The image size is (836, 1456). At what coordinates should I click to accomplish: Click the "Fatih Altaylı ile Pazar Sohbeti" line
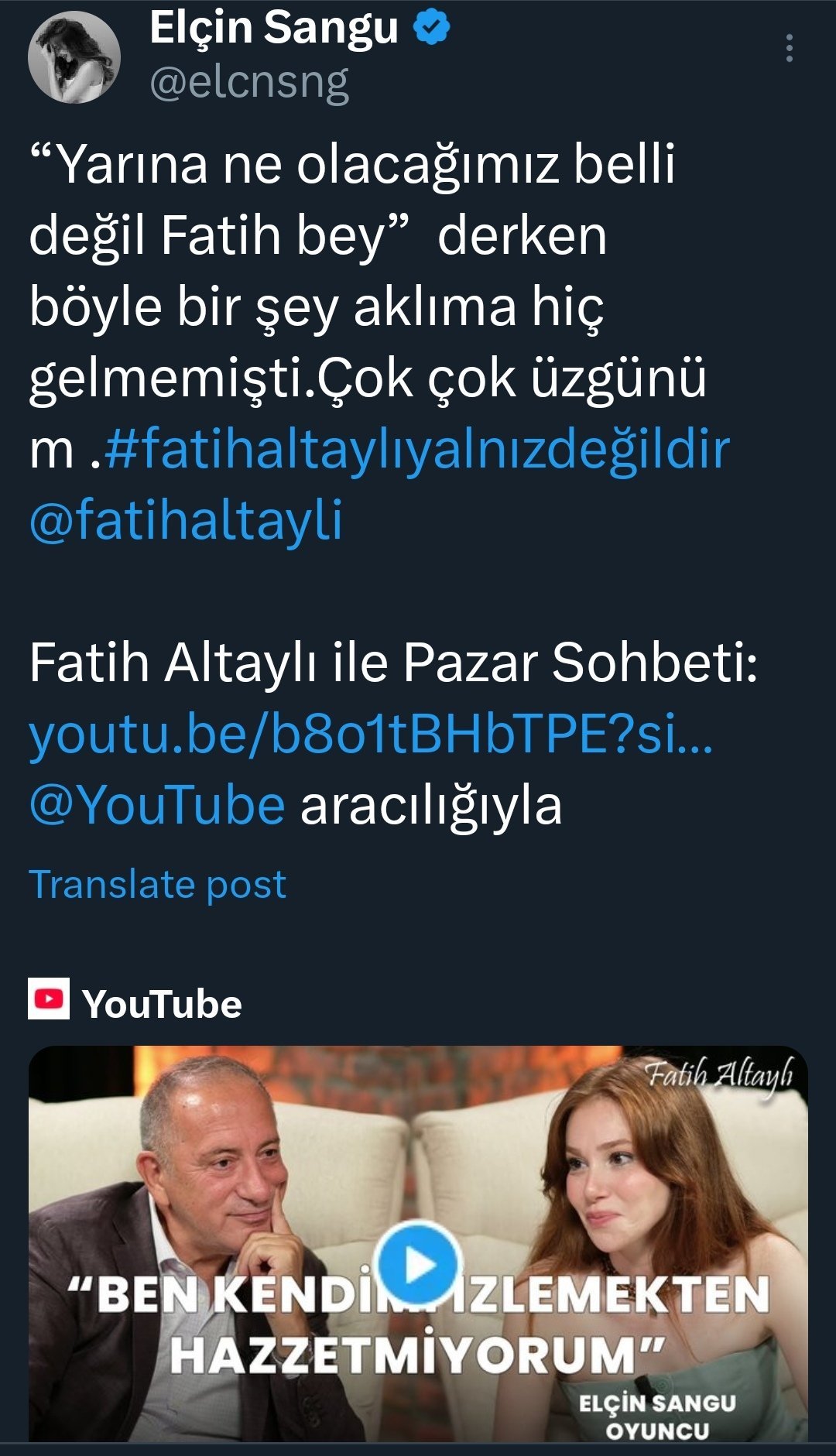(x=393, y=663)
